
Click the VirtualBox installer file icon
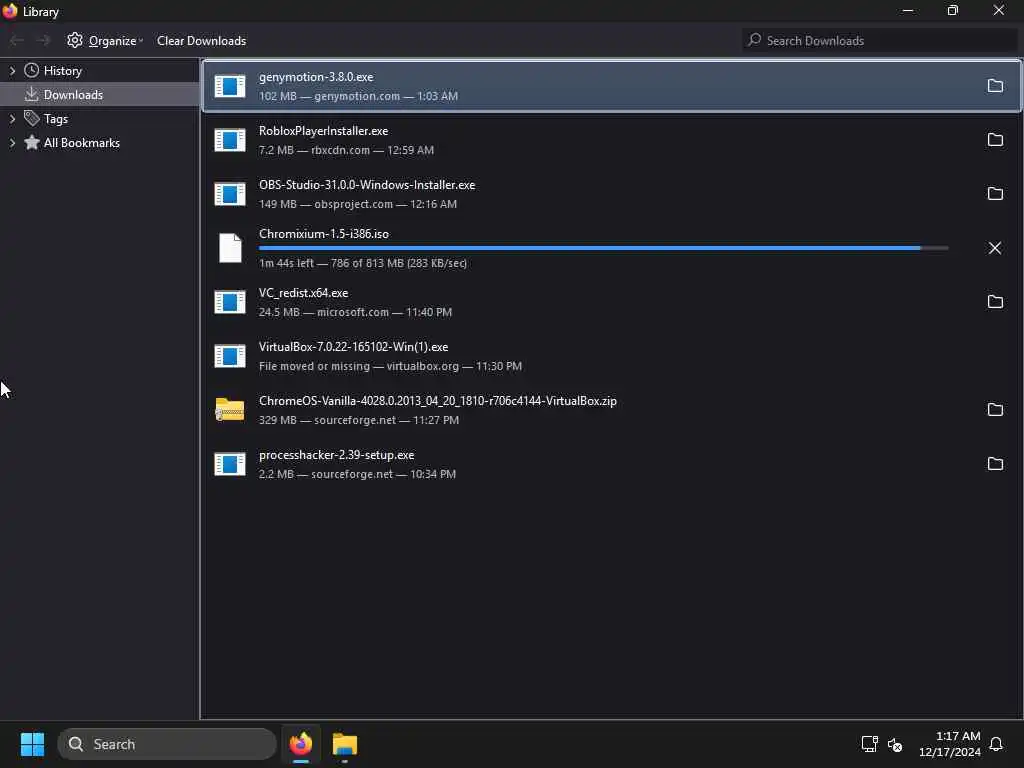click(x=230, y=356)
